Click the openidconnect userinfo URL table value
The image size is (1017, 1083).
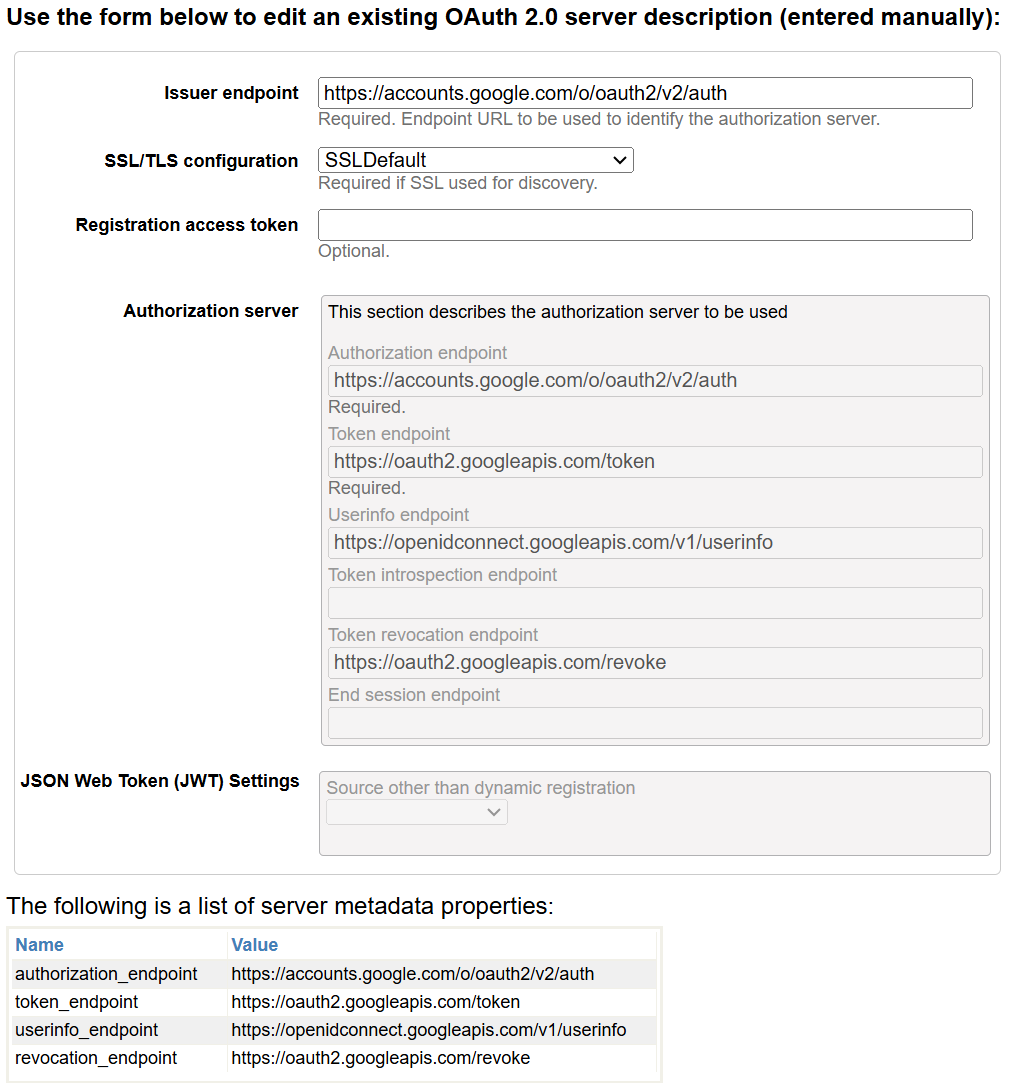pyautogui.click(x=429, y=1030)
